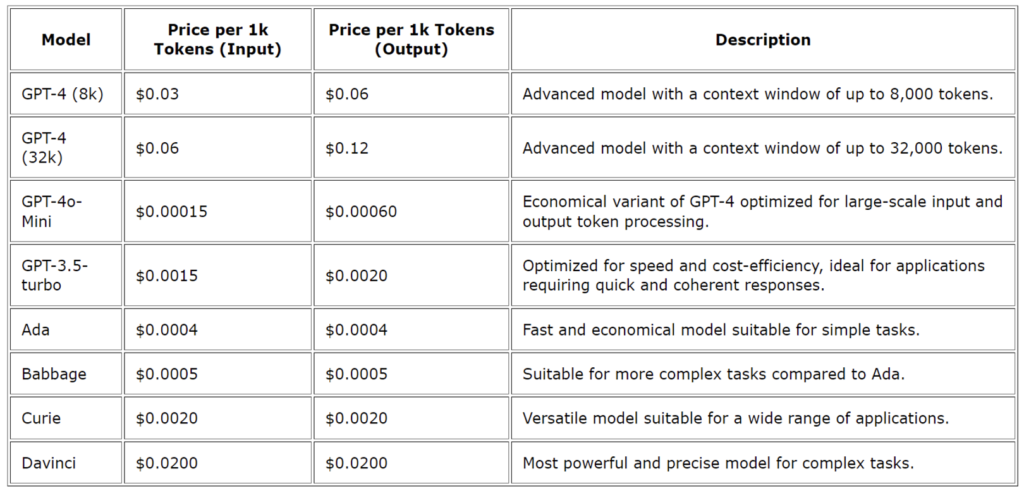This screenshot has width=1024, height=493.
Task: Select the GPT-4 (32k) model cell
Action: [66, 148]
